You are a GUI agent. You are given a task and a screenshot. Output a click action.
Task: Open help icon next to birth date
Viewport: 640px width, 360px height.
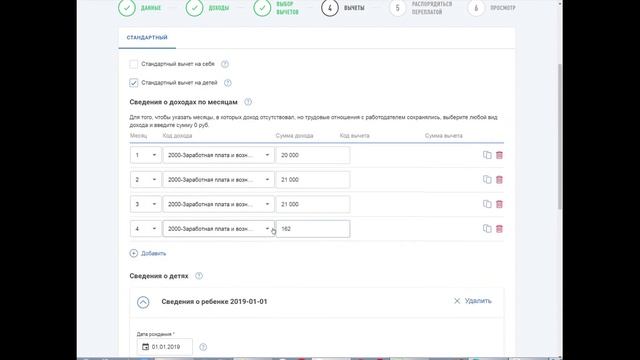click(203, 347)
